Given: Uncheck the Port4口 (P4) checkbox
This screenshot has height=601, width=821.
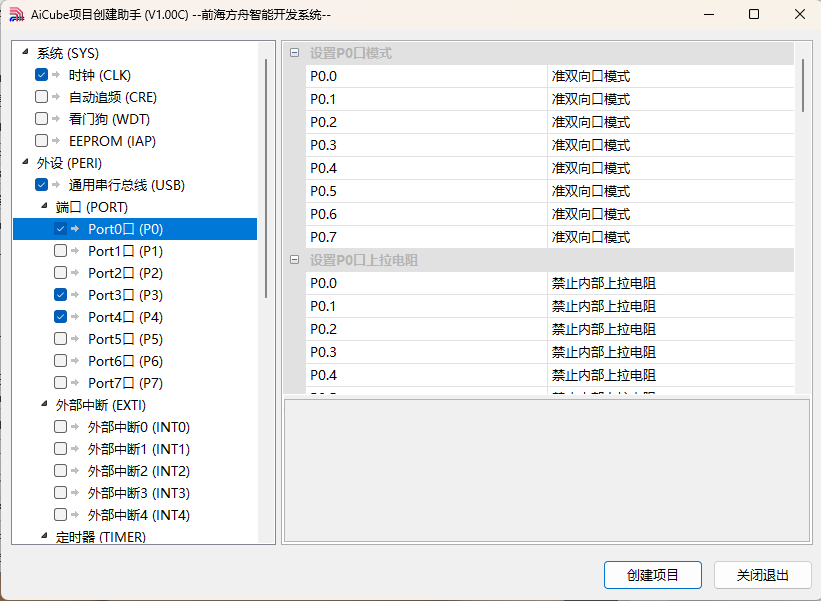Looking at the screenshot, I should pyautogui.click(x=60, y=317).
